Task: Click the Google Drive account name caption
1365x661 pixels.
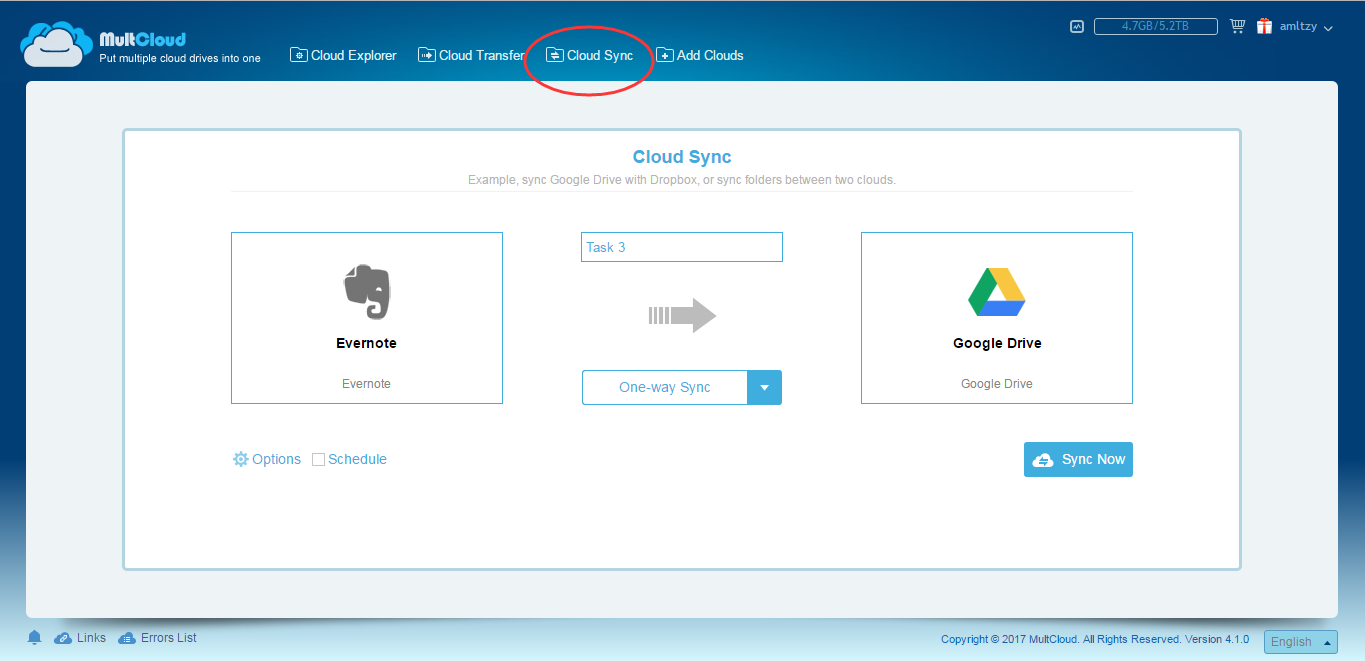Action: pos(997,384)
